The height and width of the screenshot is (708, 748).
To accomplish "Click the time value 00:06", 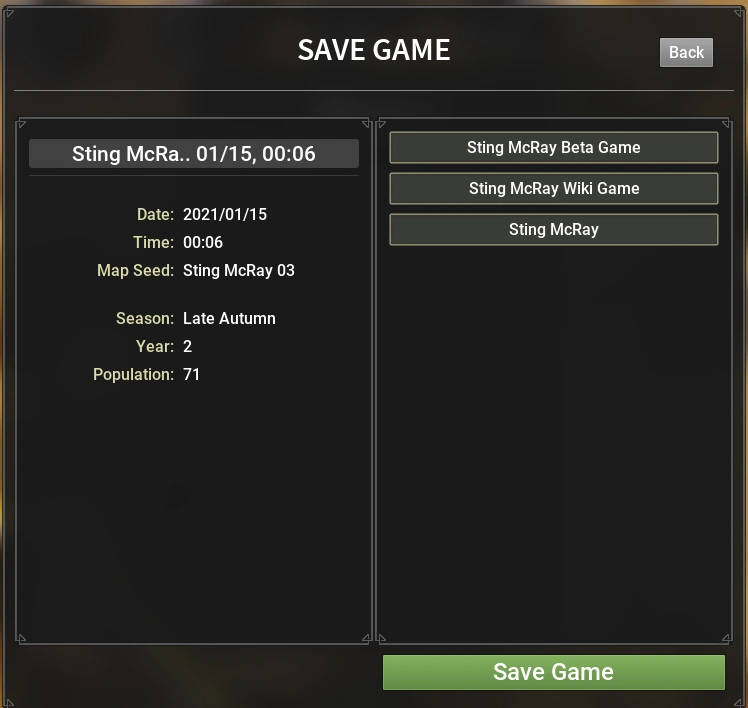I will pos(203,242).
